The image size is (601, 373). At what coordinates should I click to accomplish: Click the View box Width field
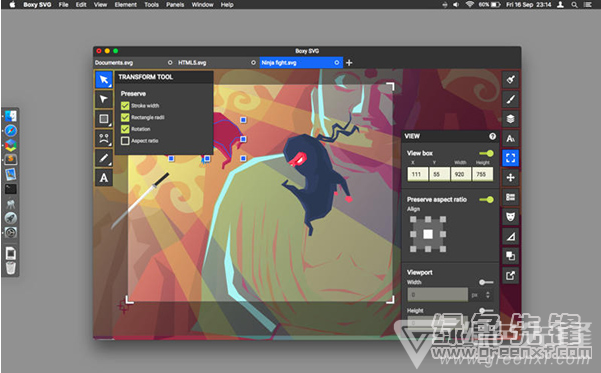click(460, 174)
